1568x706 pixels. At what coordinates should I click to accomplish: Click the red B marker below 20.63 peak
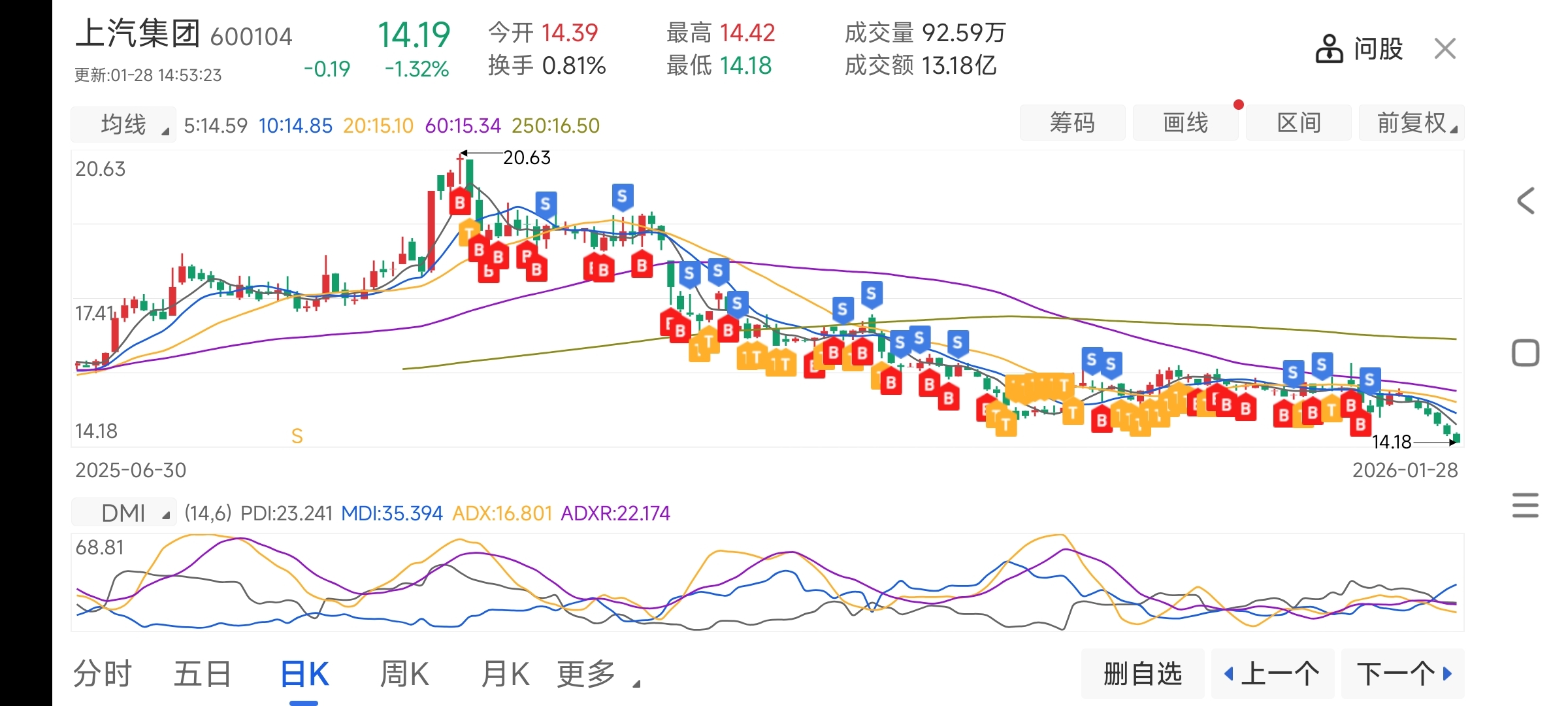(460, 202)
